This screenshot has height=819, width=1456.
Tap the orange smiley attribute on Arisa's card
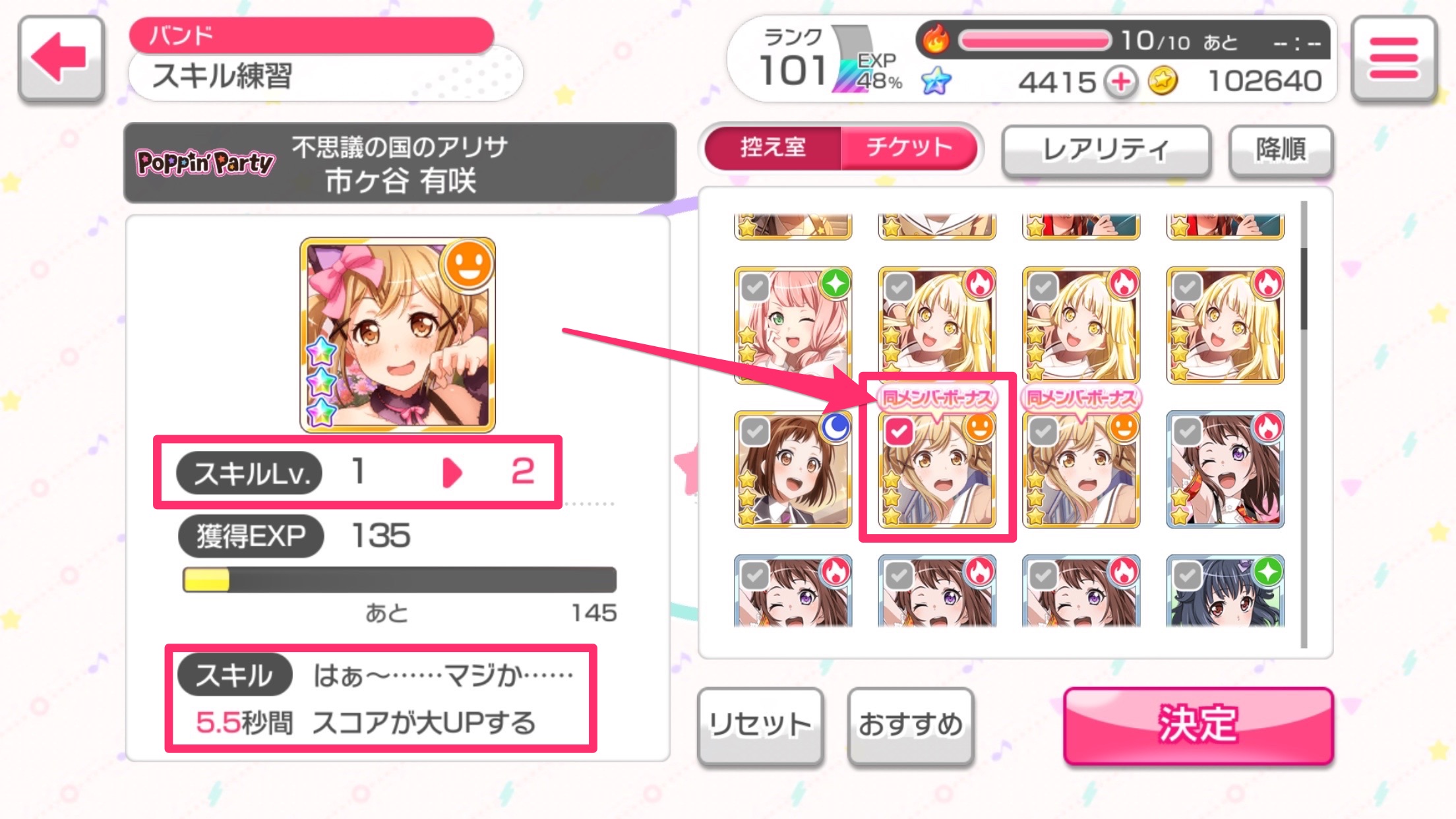468,265
